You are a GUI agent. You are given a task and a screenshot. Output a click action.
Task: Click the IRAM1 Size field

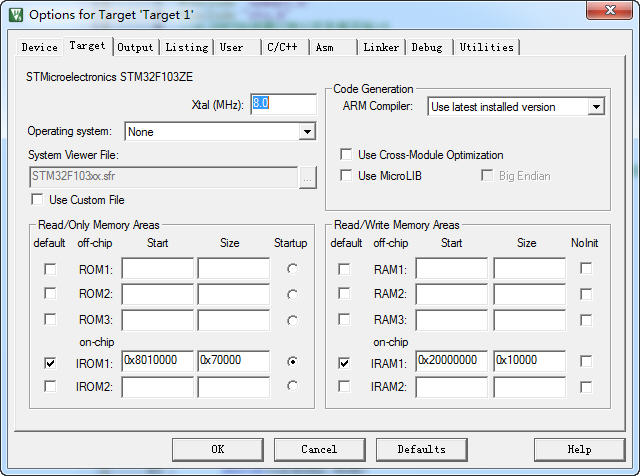[x=529, y=361]
